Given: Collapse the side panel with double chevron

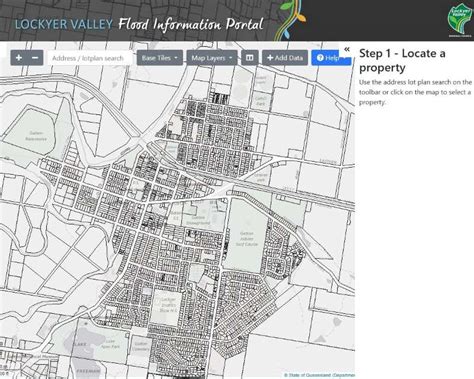Looking at the screenshot, I should tap(347, 49).
